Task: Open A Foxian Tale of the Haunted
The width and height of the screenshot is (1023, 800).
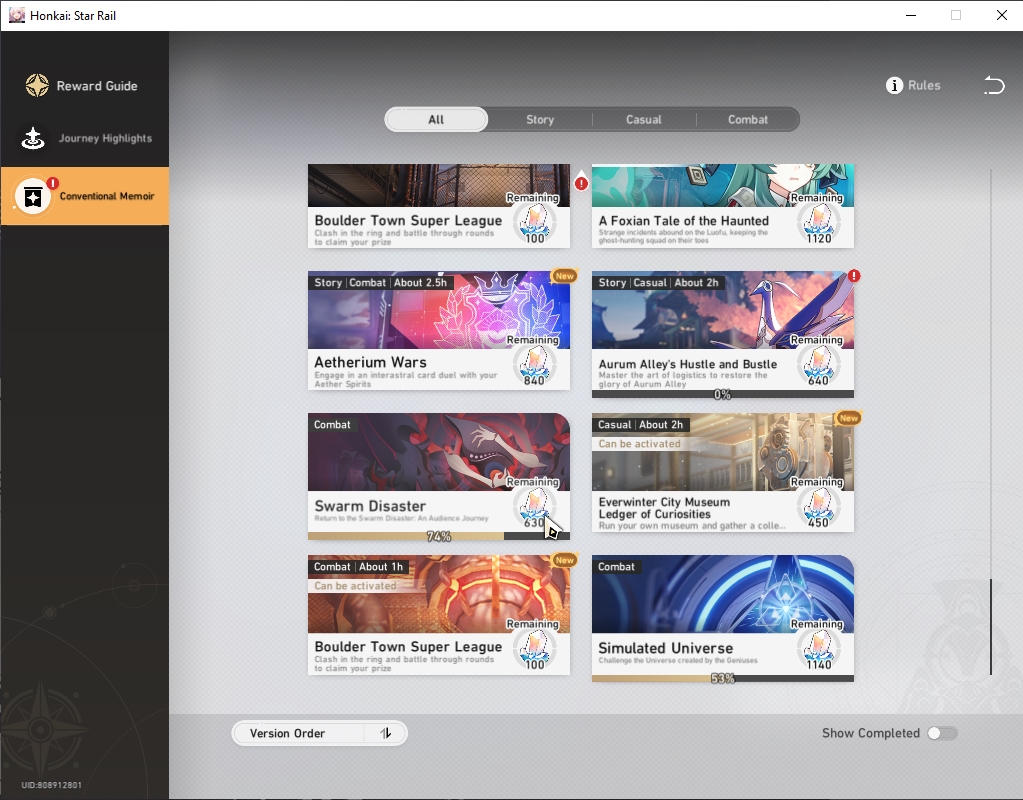Action: point(722,206)
